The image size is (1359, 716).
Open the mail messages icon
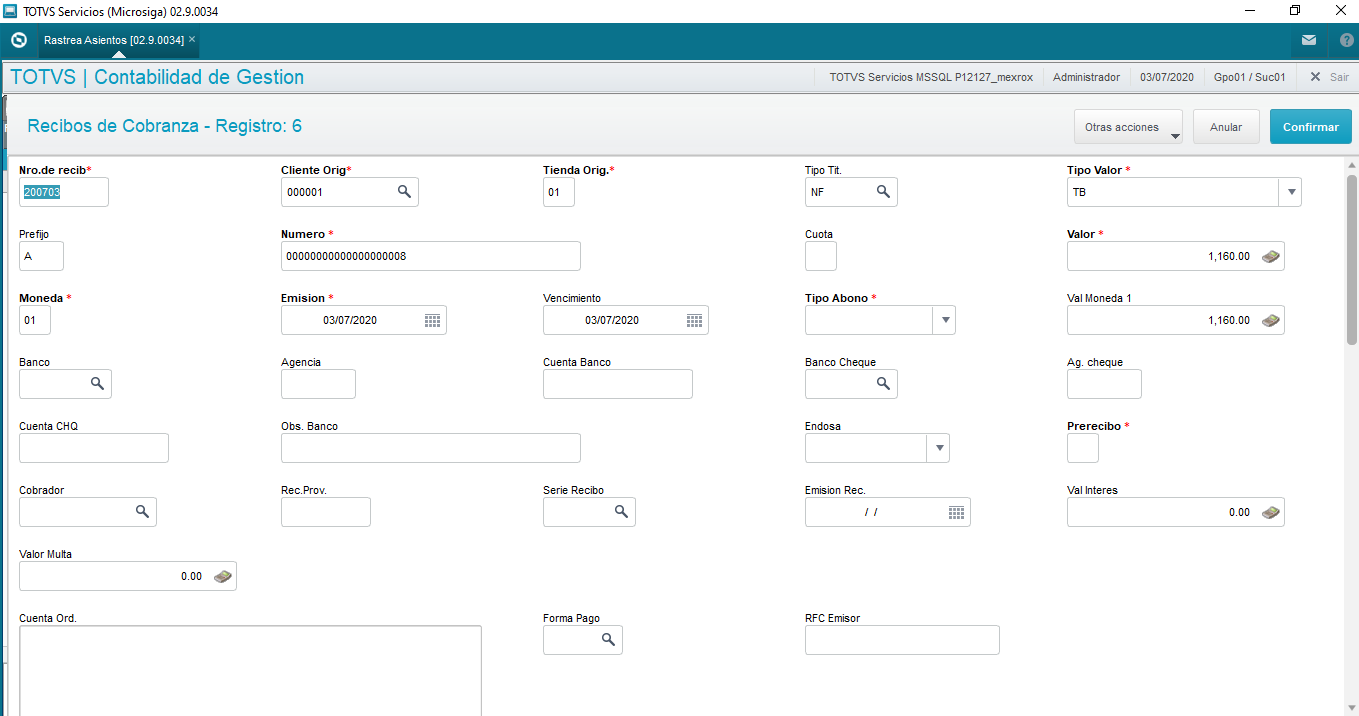pos(1309,41)
